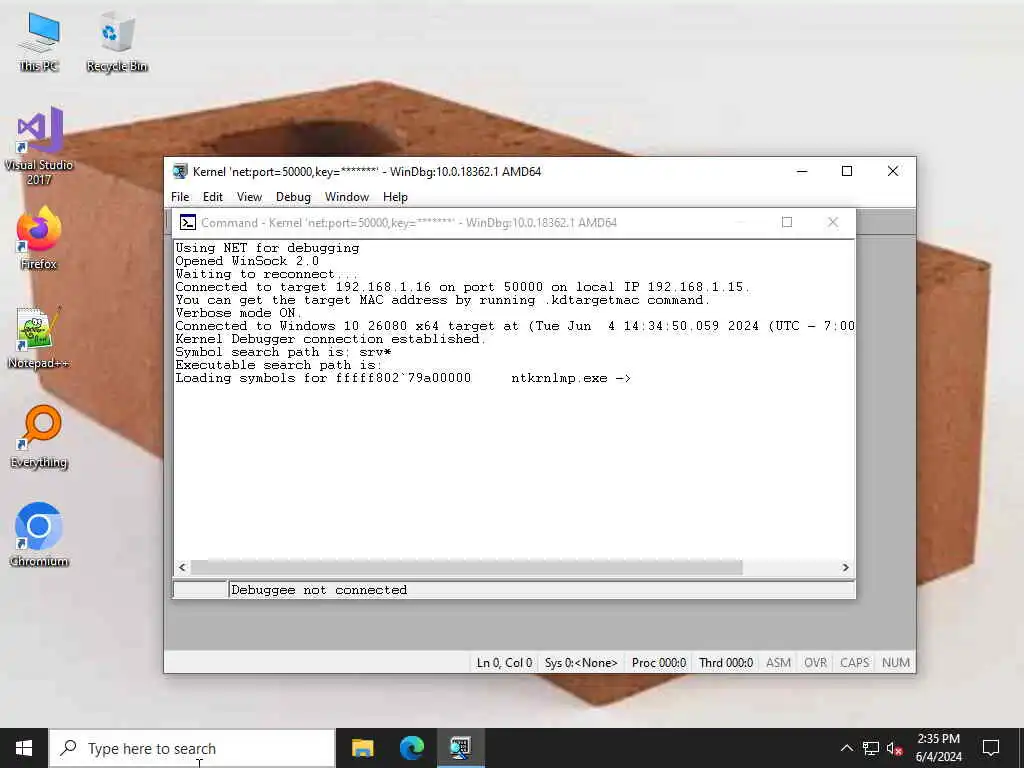Click 'Proc 000:0' status bar entry
Viewport: 1024px width, 768px height.
click(x=658, y=663)
